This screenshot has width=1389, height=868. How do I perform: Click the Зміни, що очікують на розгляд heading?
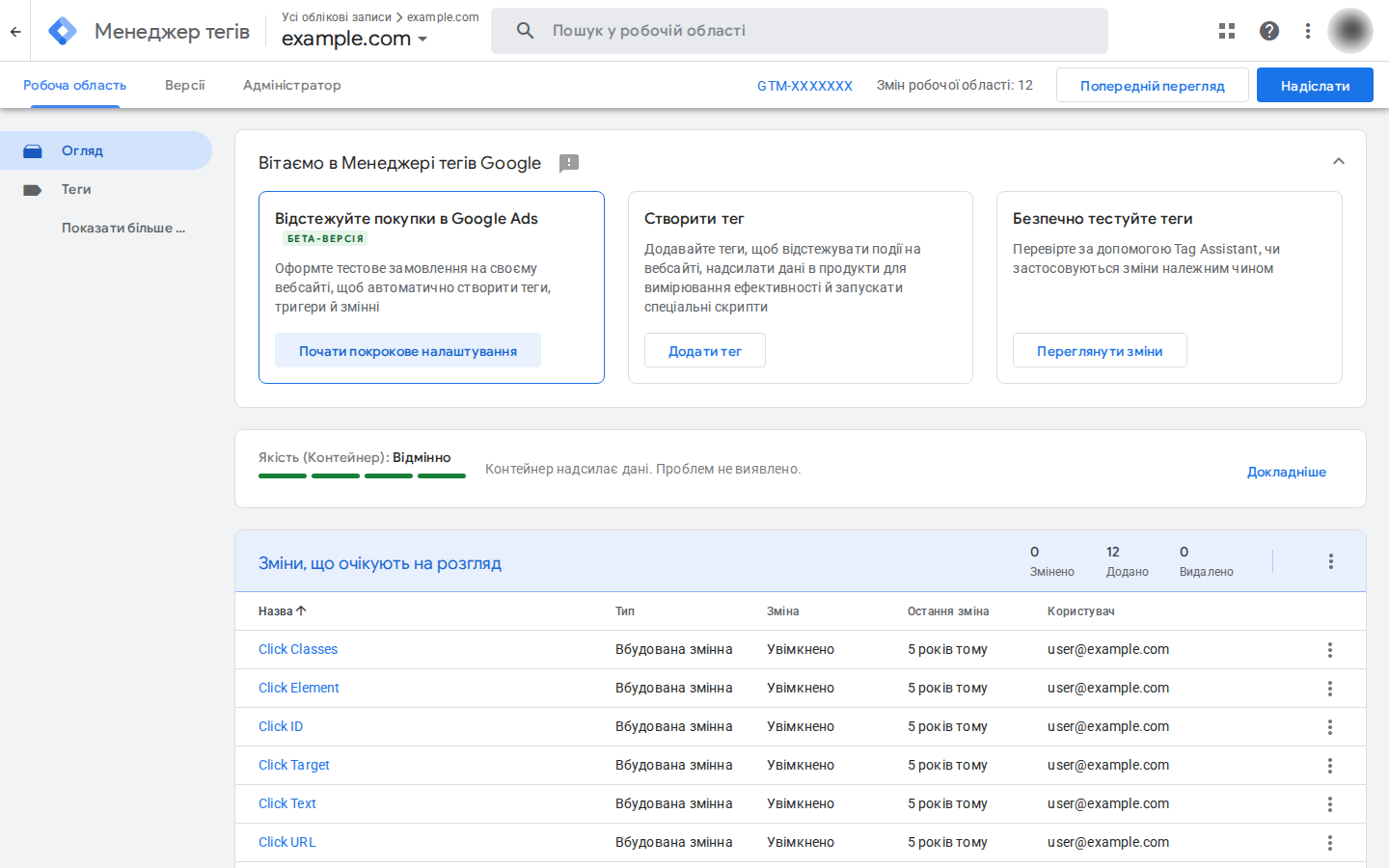click(380, 563)
